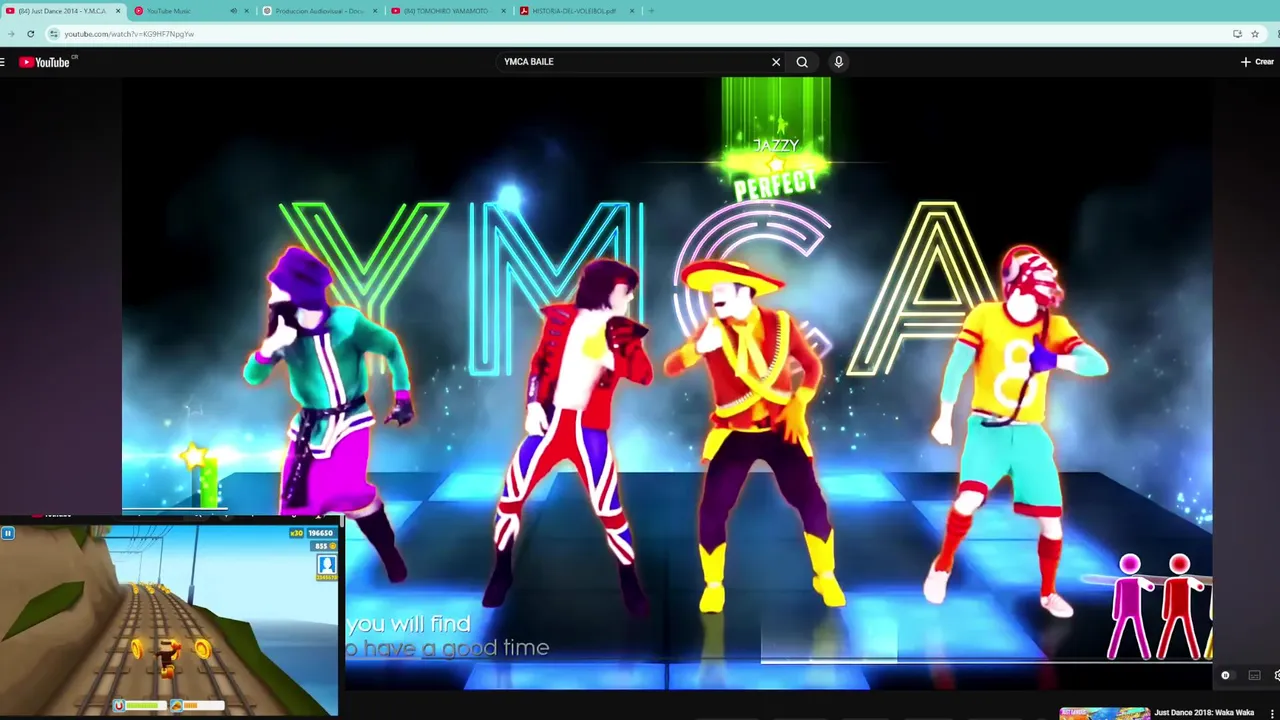Click the game score 196650
Viewport: 1280px width, 720px height.
(x=320, y=533)
